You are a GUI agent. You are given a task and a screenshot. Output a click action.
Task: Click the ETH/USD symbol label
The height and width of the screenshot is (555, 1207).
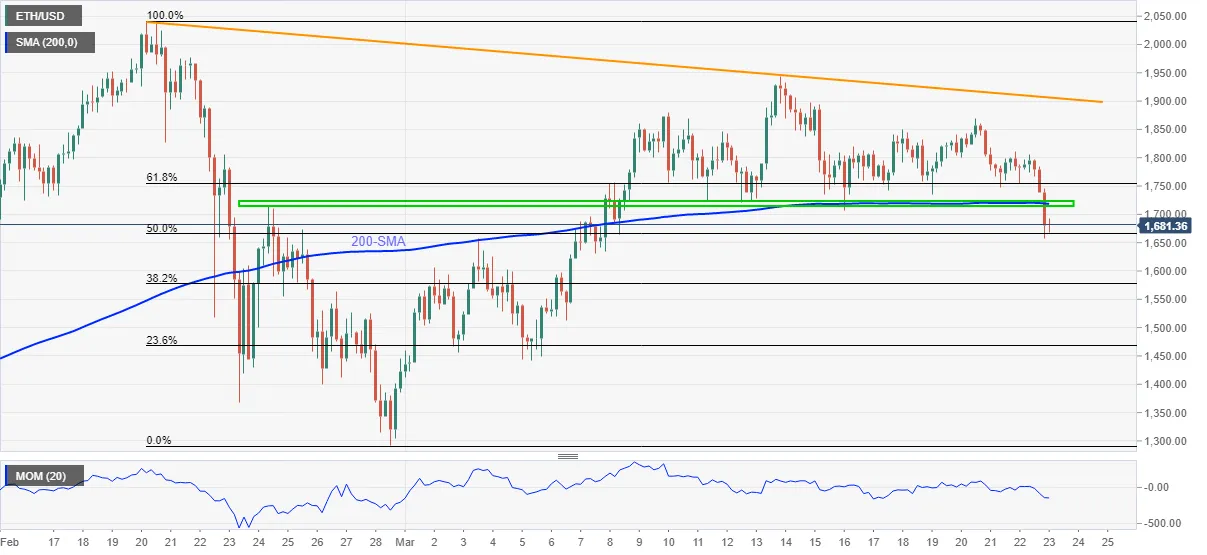point(39,20)
